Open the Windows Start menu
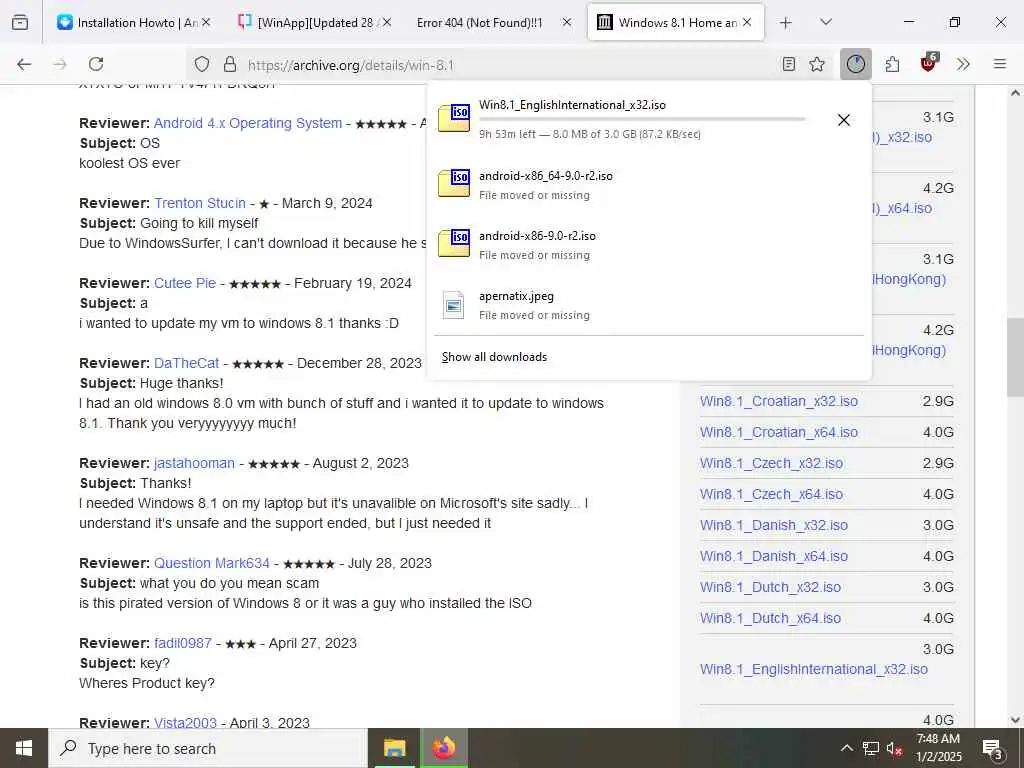 24,748
